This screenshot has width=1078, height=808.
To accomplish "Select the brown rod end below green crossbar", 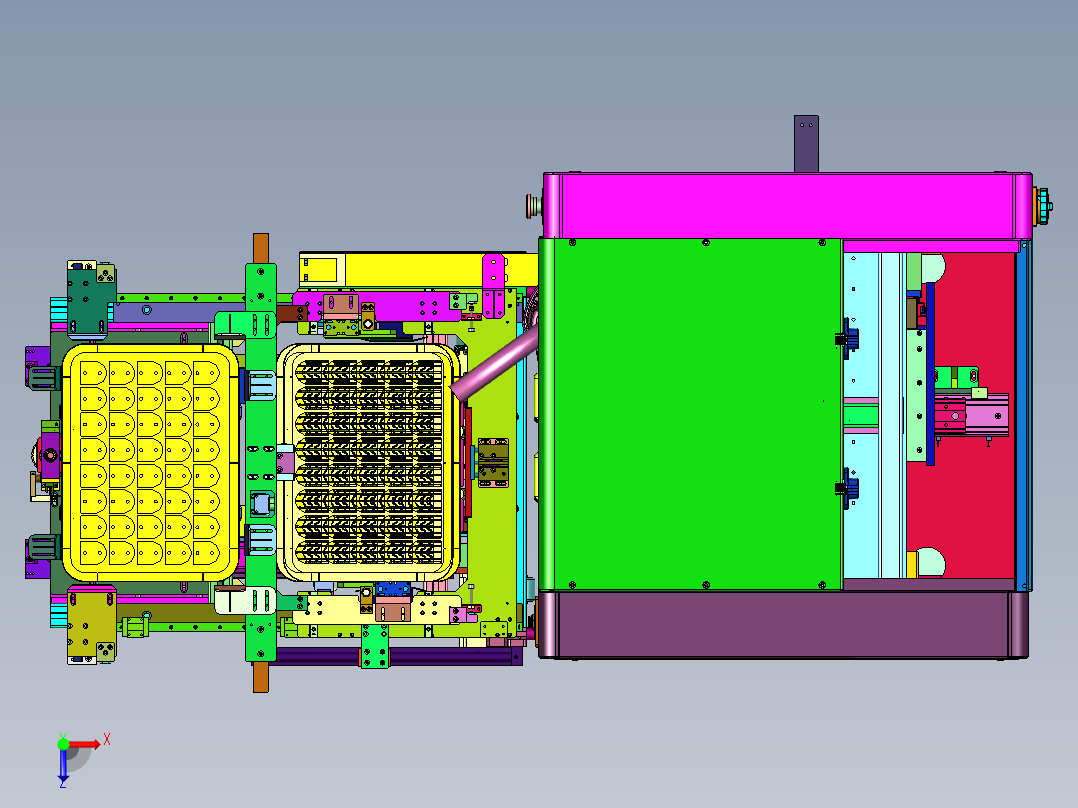I will (261, 677).
